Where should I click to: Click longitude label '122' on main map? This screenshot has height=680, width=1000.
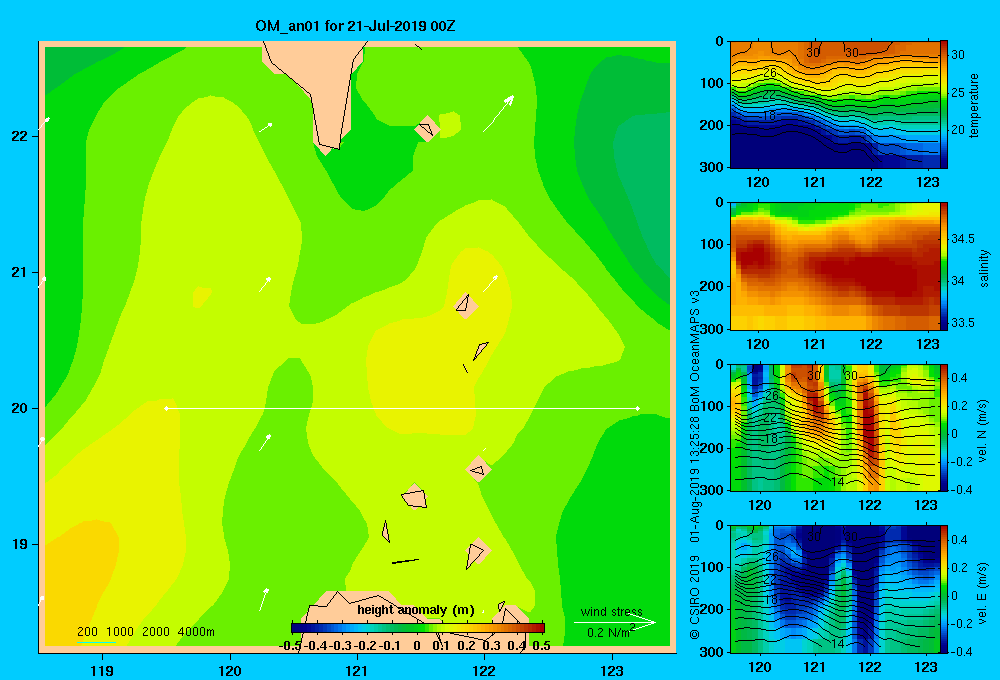(x=484, y=670)
